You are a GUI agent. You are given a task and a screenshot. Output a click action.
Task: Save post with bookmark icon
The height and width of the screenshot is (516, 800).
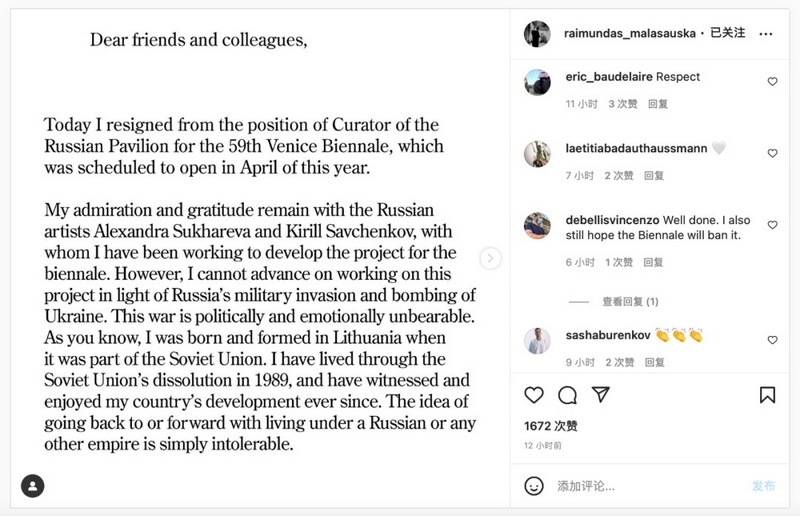pyautogui.click(x=767, y=395)
